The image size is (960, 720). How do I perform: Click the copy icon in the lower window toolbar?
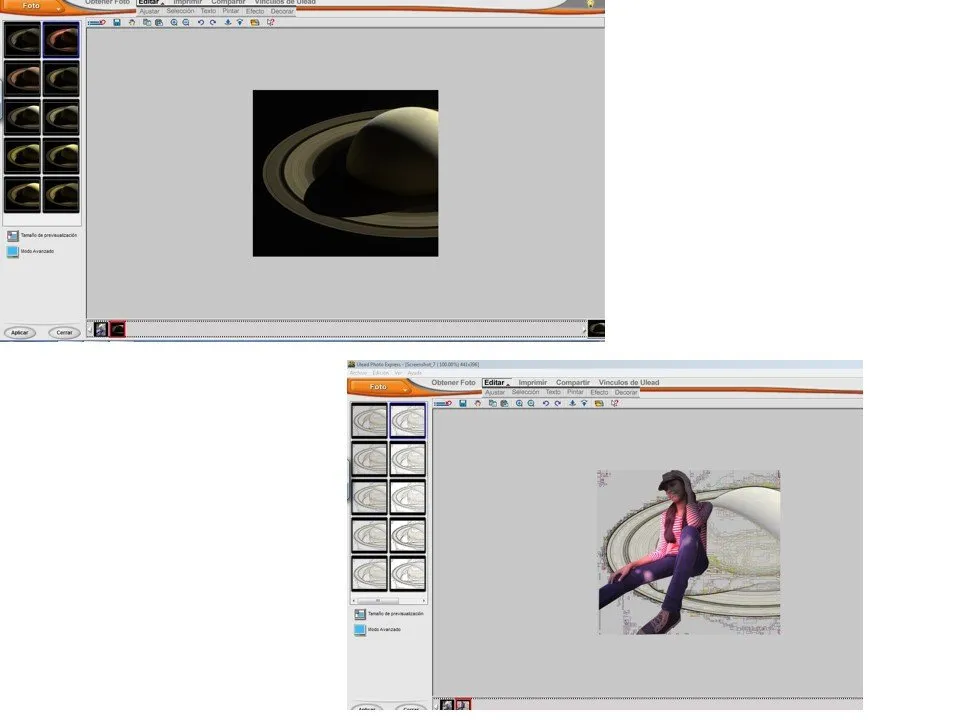tap(492, 403)
